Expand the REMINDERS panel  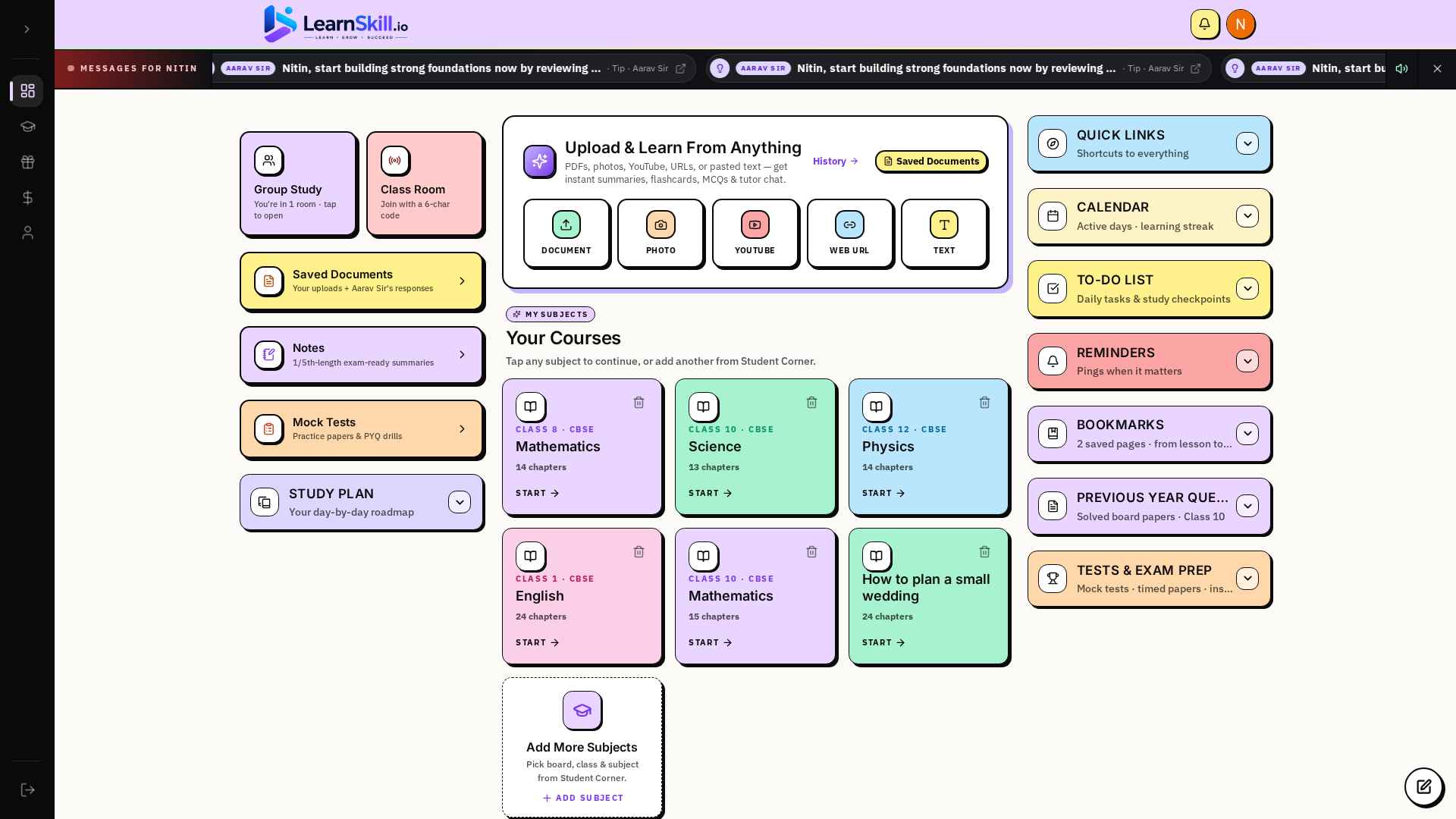point(1247,361)
